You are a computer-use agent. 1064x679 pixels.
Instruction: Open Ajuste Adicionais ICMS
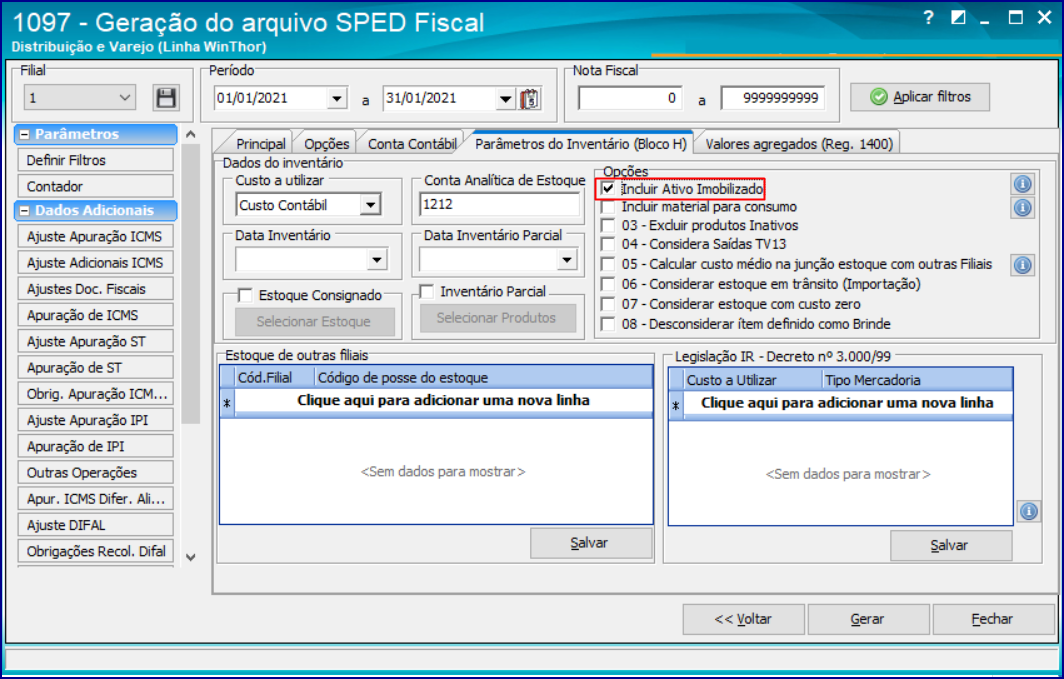[95, 263]
